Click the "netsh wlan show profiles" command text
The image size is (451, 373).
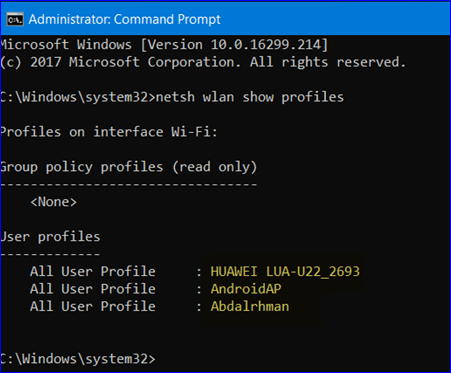point(250,97)
